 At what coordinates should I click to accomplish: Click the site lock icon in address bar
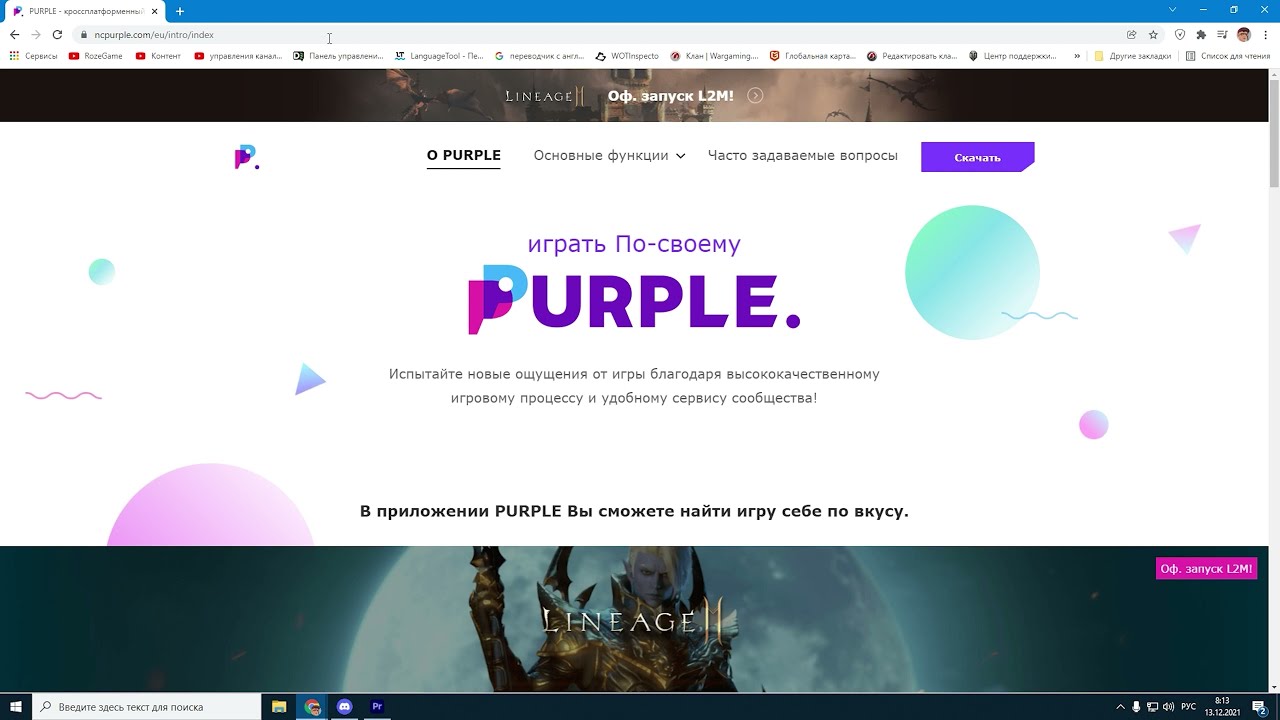click(84, 35)
